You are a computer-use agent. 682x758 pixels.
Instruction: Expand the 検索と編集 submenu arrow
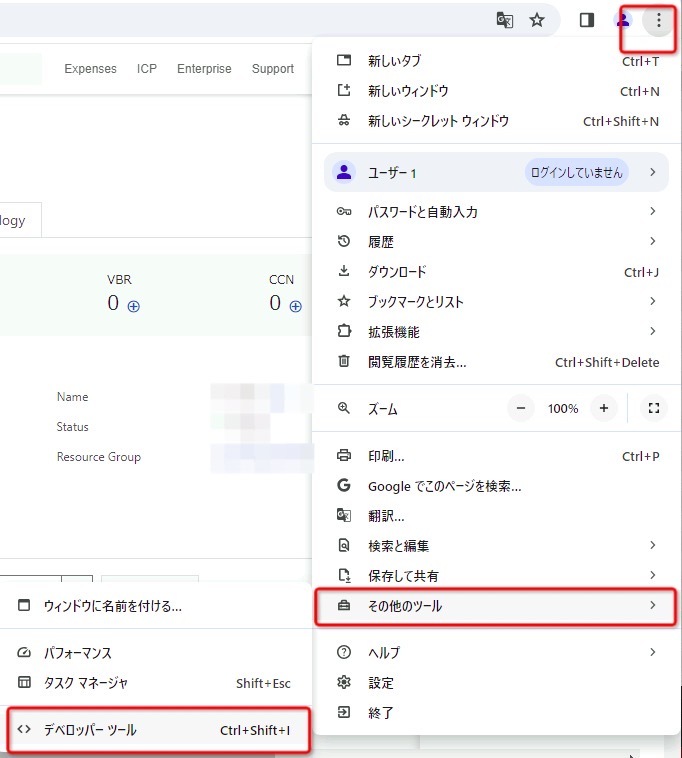(x=653, y=545)
